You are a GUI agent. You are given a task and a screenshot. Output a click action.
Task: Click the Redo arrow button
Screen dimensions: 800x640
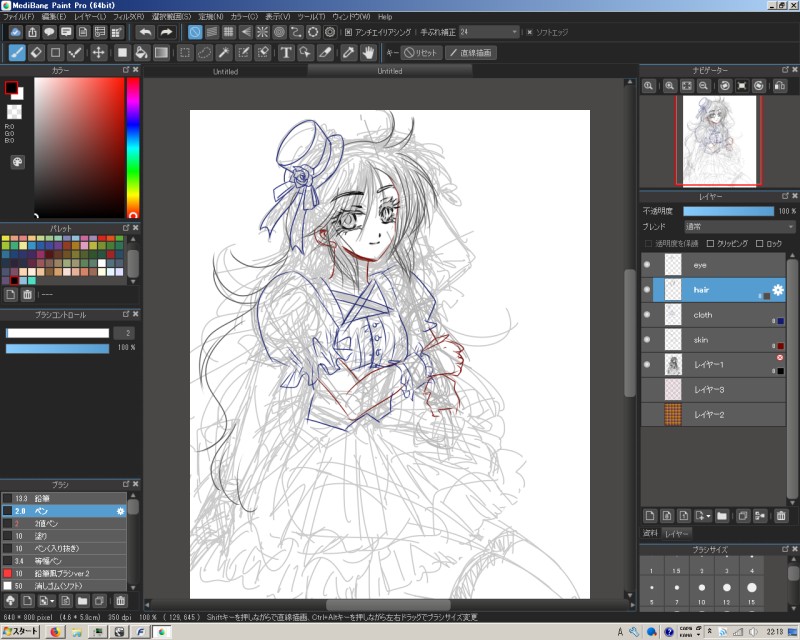click(166, 32)
